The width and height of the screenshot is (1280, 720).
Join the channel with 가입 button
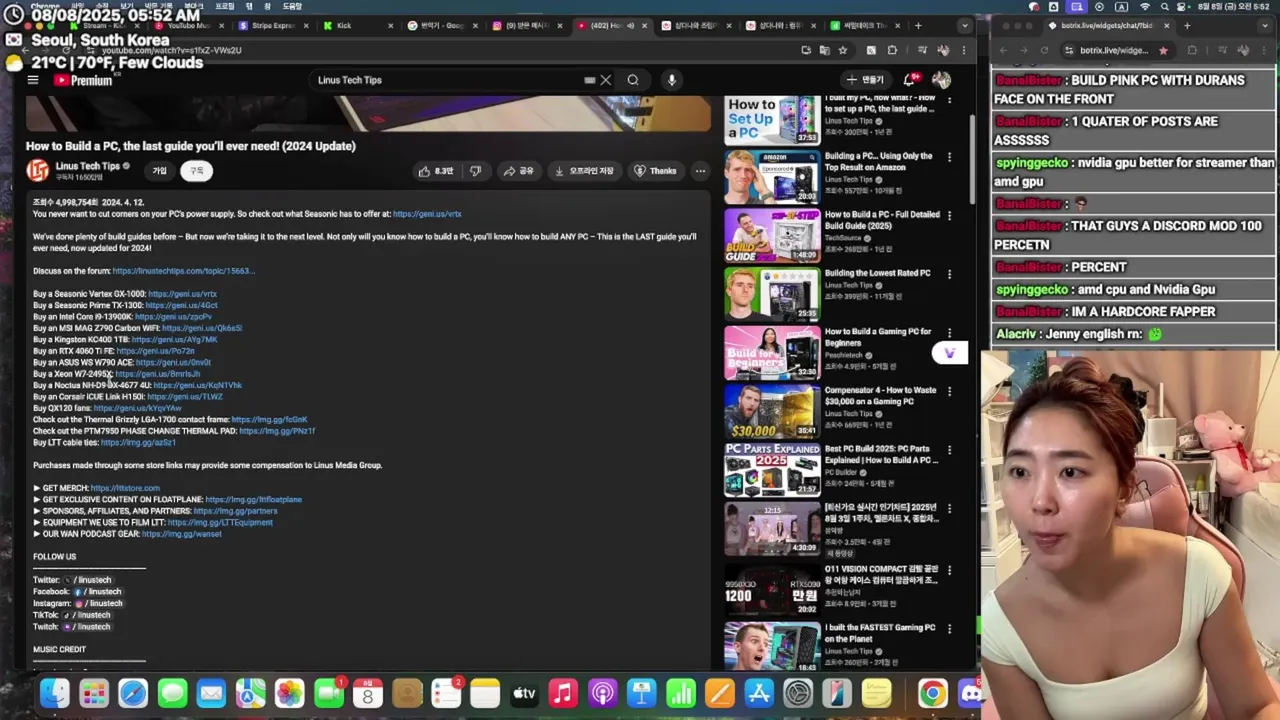click(159, 171)
